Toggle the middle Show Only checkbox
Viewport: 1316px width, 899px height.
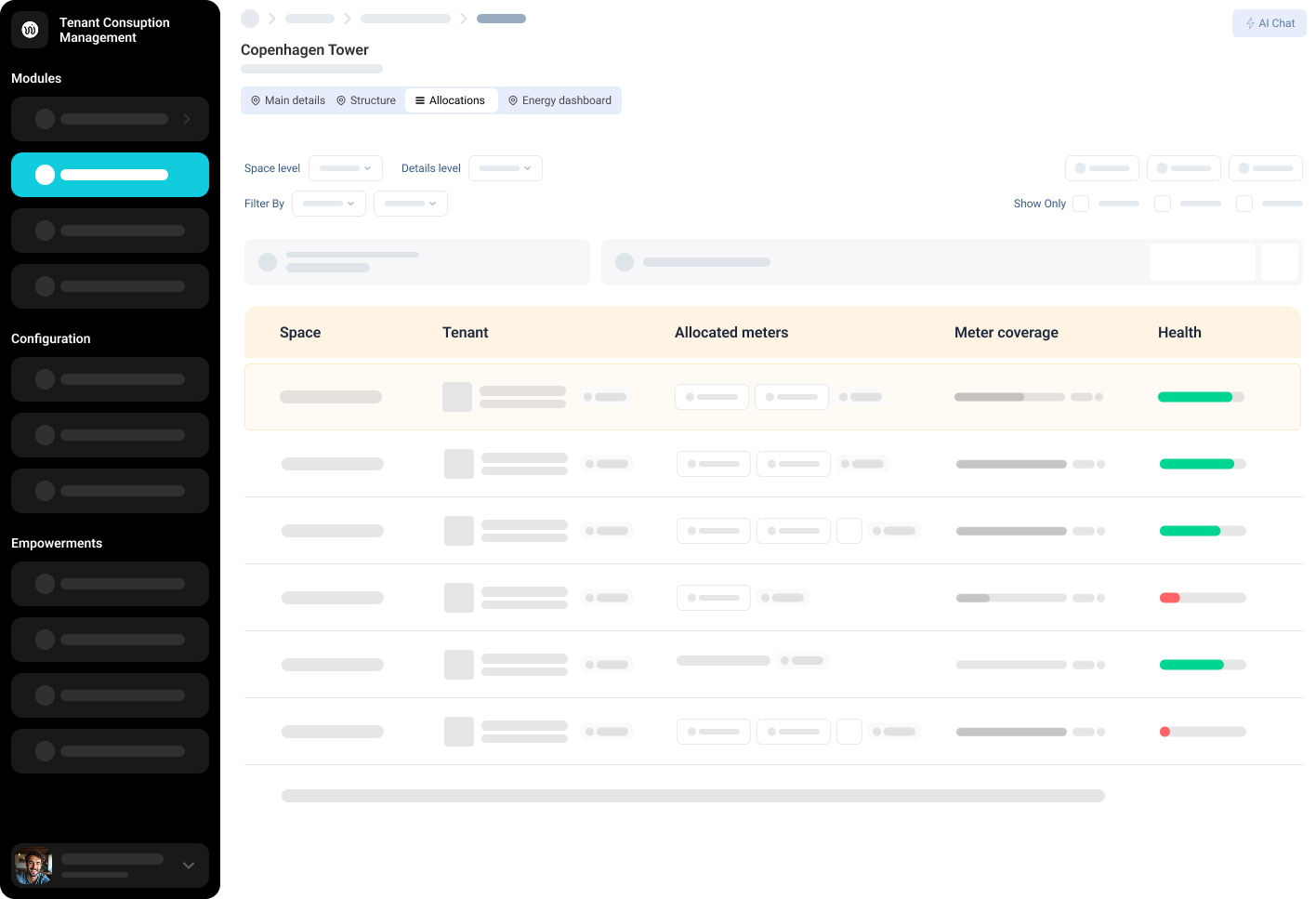pos(1163,204)
